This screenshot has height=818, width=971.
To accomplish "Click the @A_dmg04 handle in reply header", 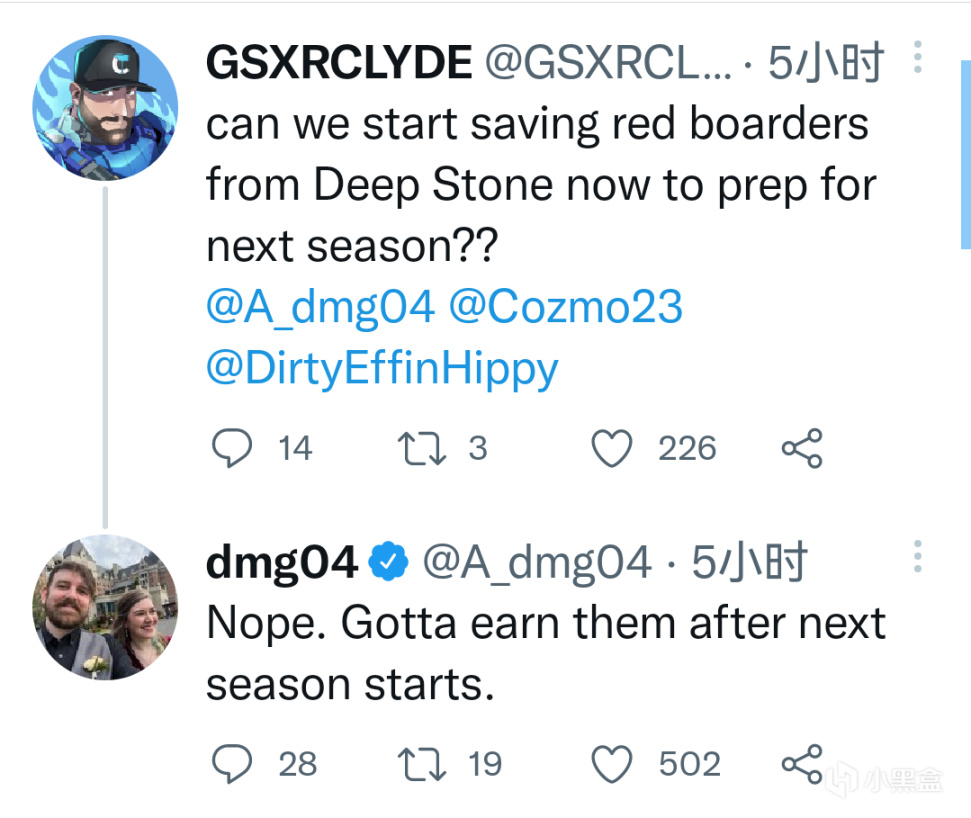I will tap(537, 563).
